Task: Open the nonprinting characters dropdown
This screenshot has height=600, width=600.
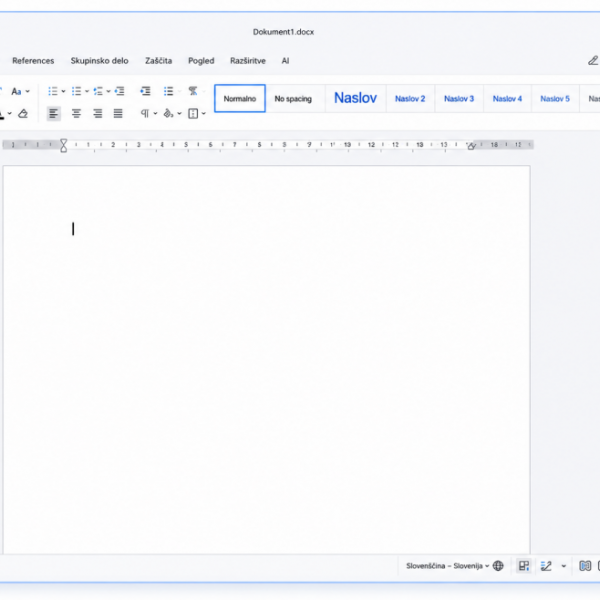Action: click(x=155, y=114)
